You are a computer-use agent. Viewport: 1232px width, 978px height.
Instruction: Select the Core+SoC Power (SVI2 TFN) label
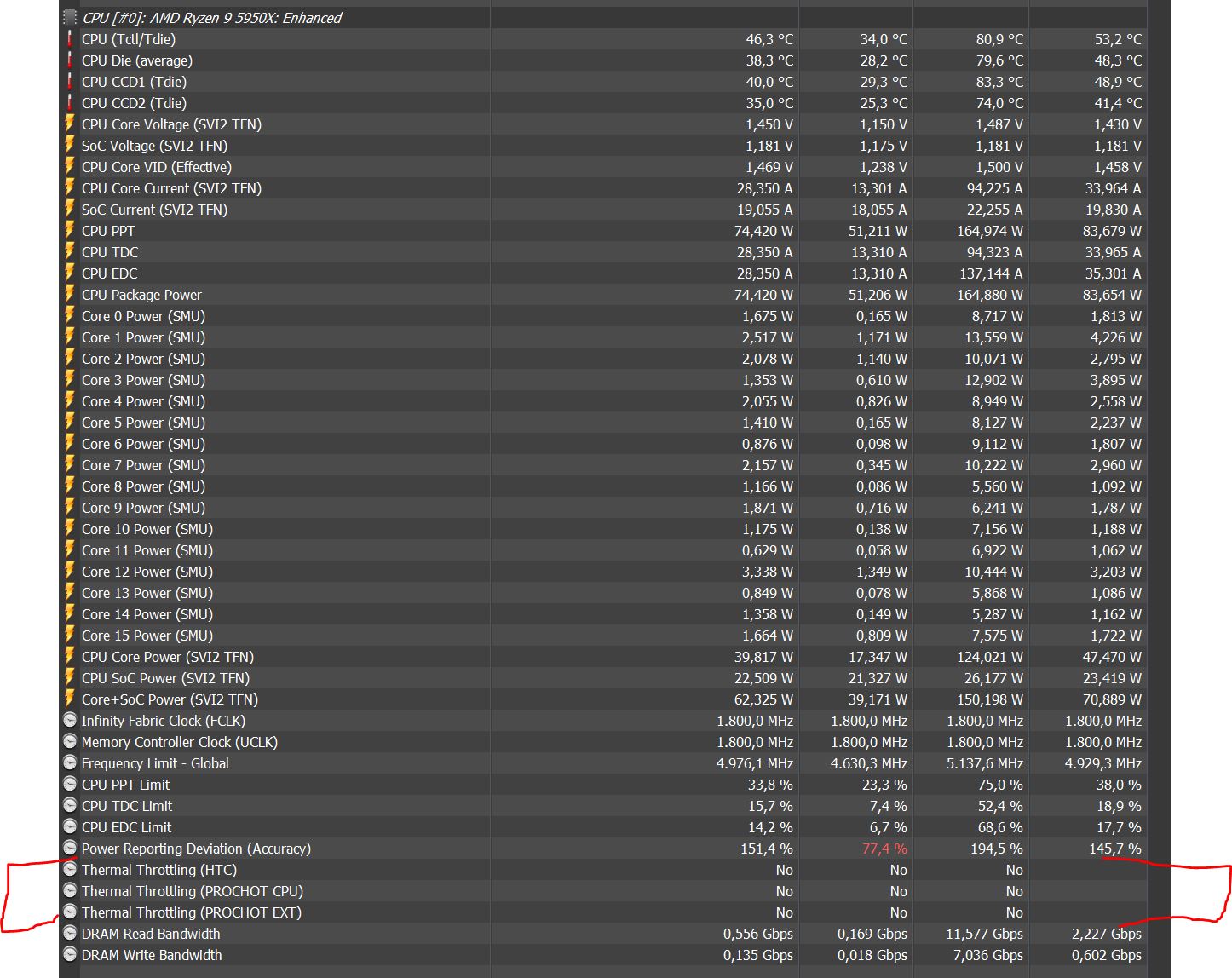(170, 699)
